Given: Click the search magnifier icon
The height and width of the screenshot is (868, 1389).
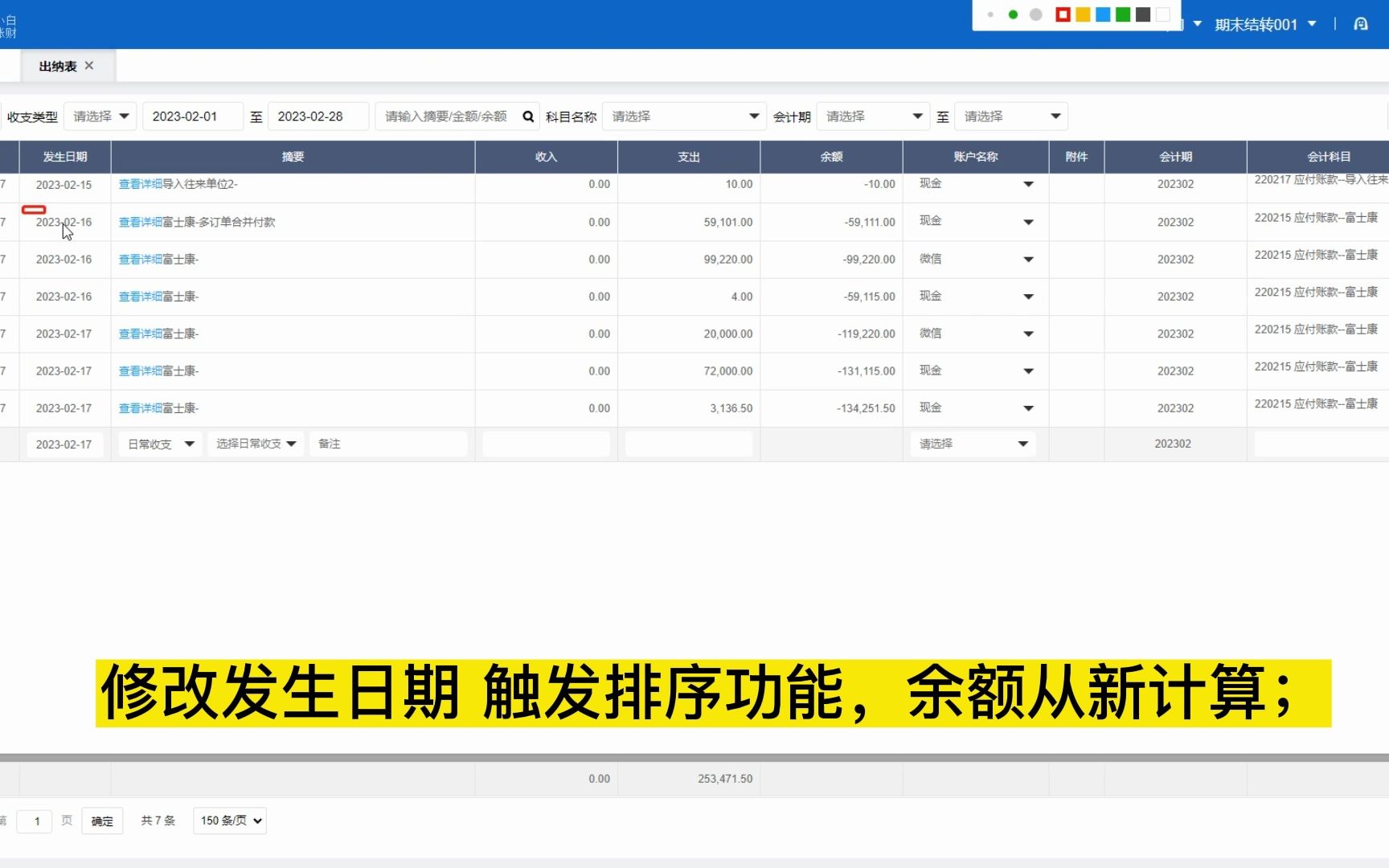Looking at the screenshot, I should click(528, 117).
